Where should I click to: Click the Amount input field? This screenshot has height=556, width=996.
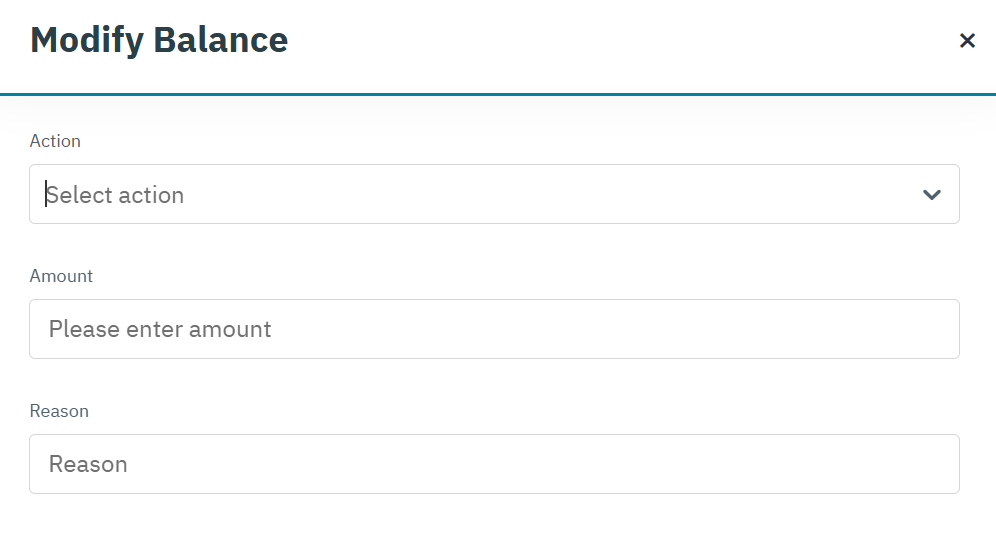click(x=494, y=329)
